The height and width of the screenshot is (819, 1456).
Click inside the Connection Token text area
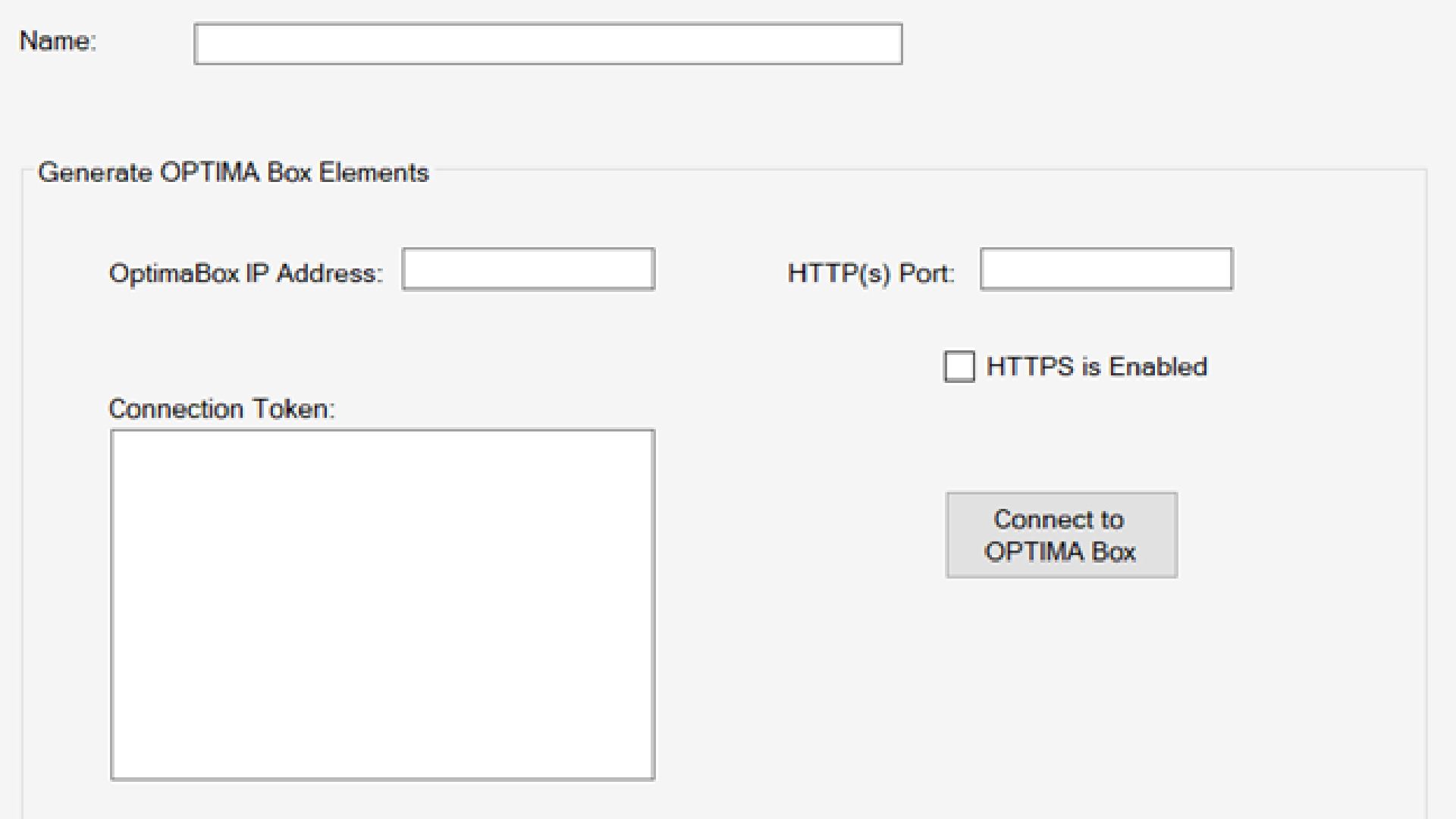click(x=383, y=605)
